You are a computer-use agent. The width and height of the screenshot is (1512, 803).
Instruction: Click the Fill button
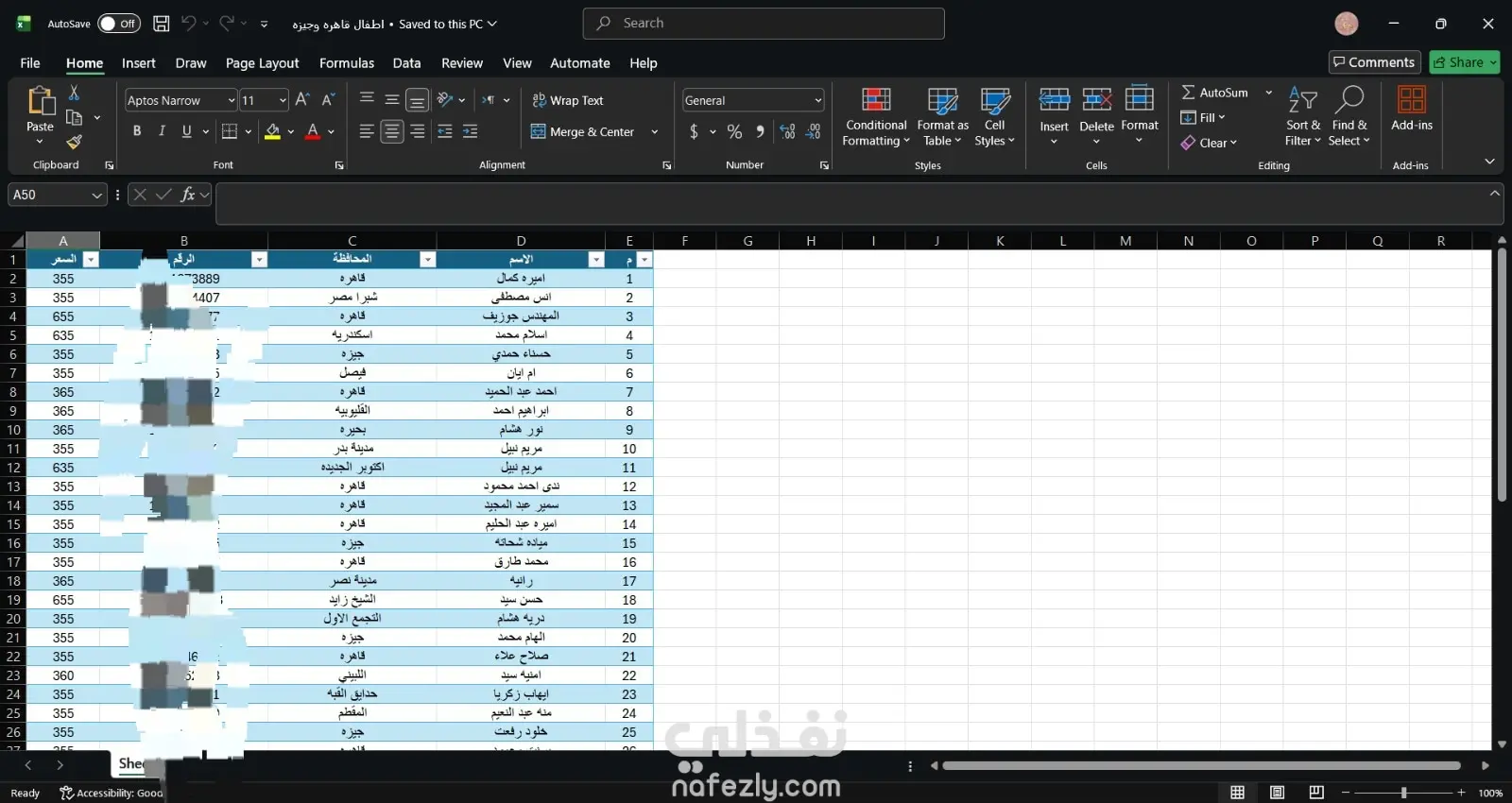[1203, 117]
